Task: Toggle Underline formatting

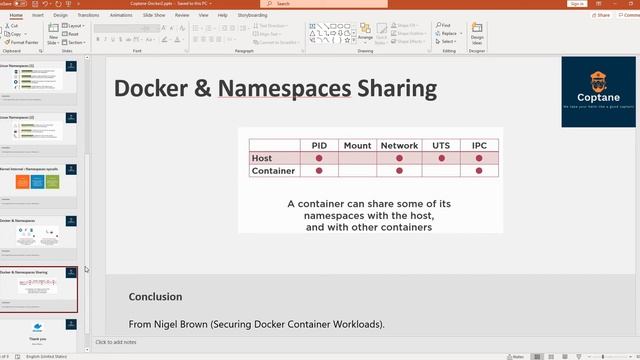Action: pyautogui.click(x=113, y=40)
